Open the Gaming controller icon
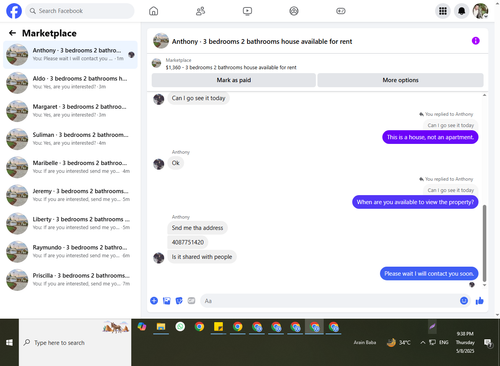 (341, 11)
